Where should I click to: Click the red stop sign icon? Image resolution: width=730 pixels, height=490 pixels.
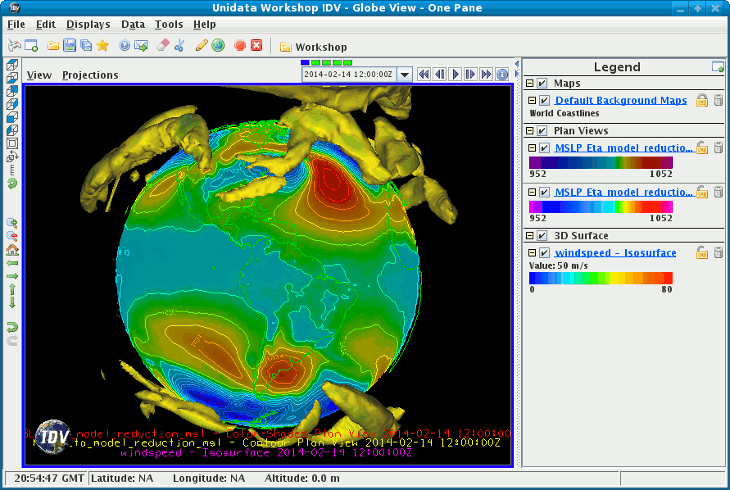240,46
